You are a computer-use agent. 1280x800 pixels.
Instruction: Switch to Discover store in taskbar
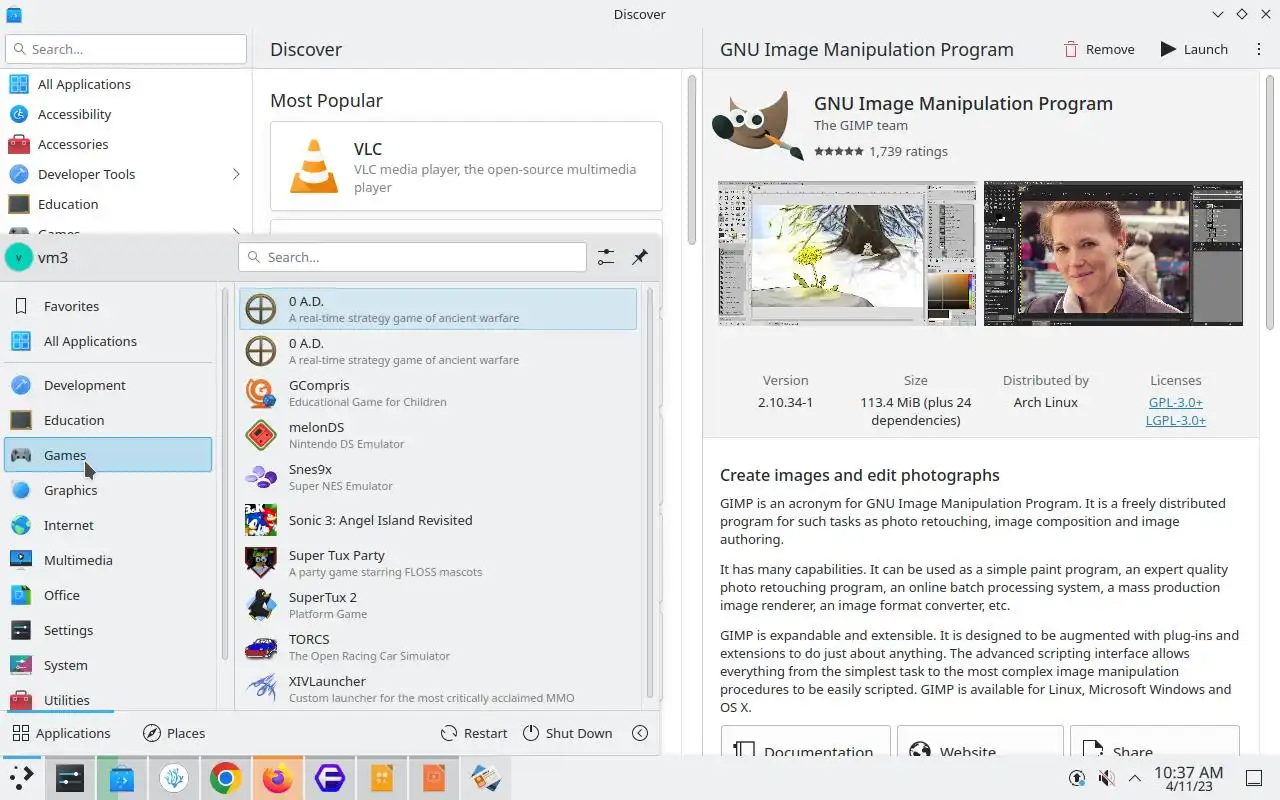click(121, 778)
